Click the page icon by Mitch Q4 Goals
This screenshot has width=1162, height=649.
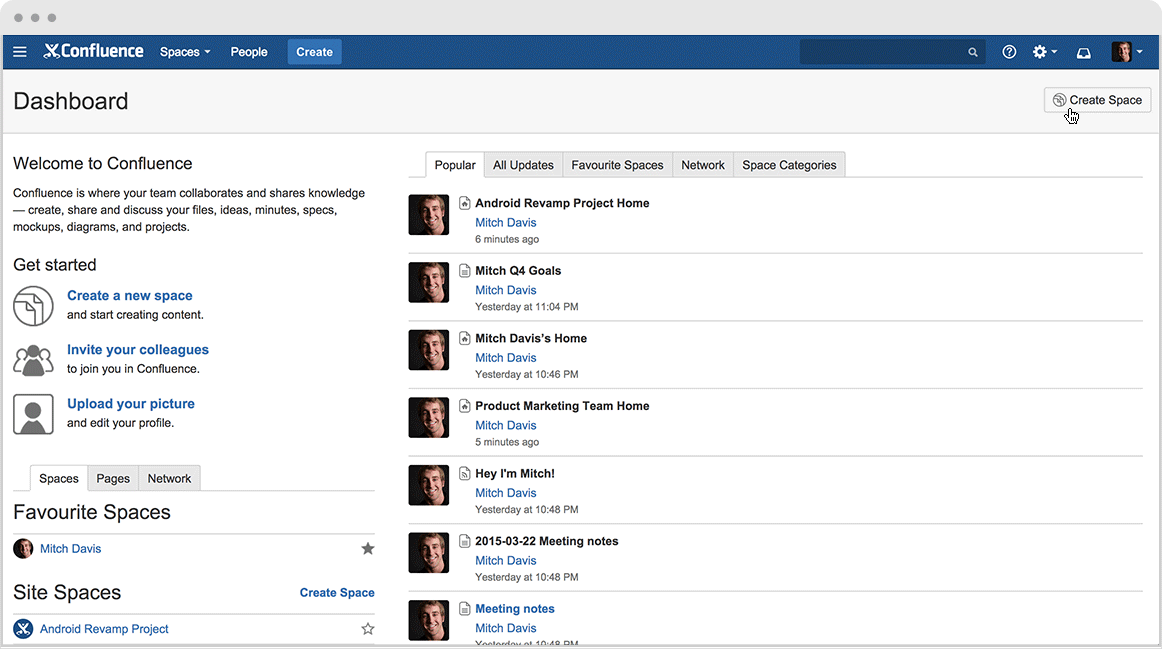tap(465, 270)
